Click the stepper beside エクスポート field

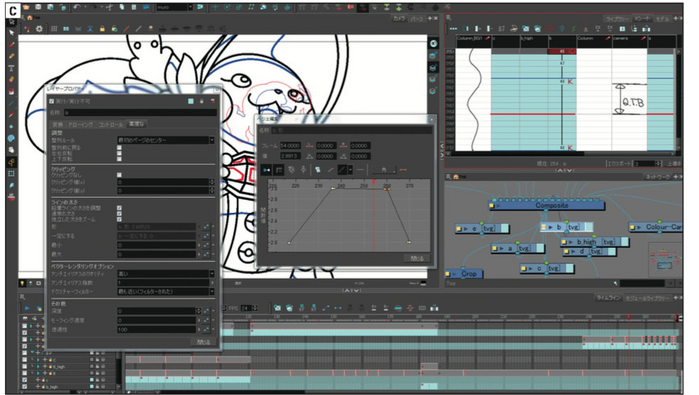pos(658,164)
